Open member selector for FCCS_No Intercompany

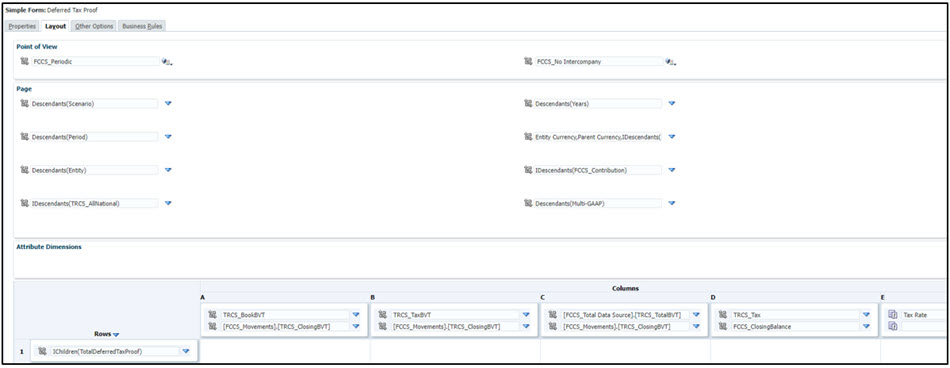click(528, 61)
